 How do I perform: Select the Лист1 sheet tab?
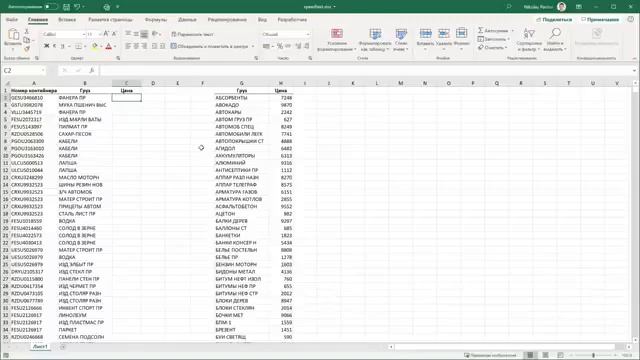click(40, 347)
